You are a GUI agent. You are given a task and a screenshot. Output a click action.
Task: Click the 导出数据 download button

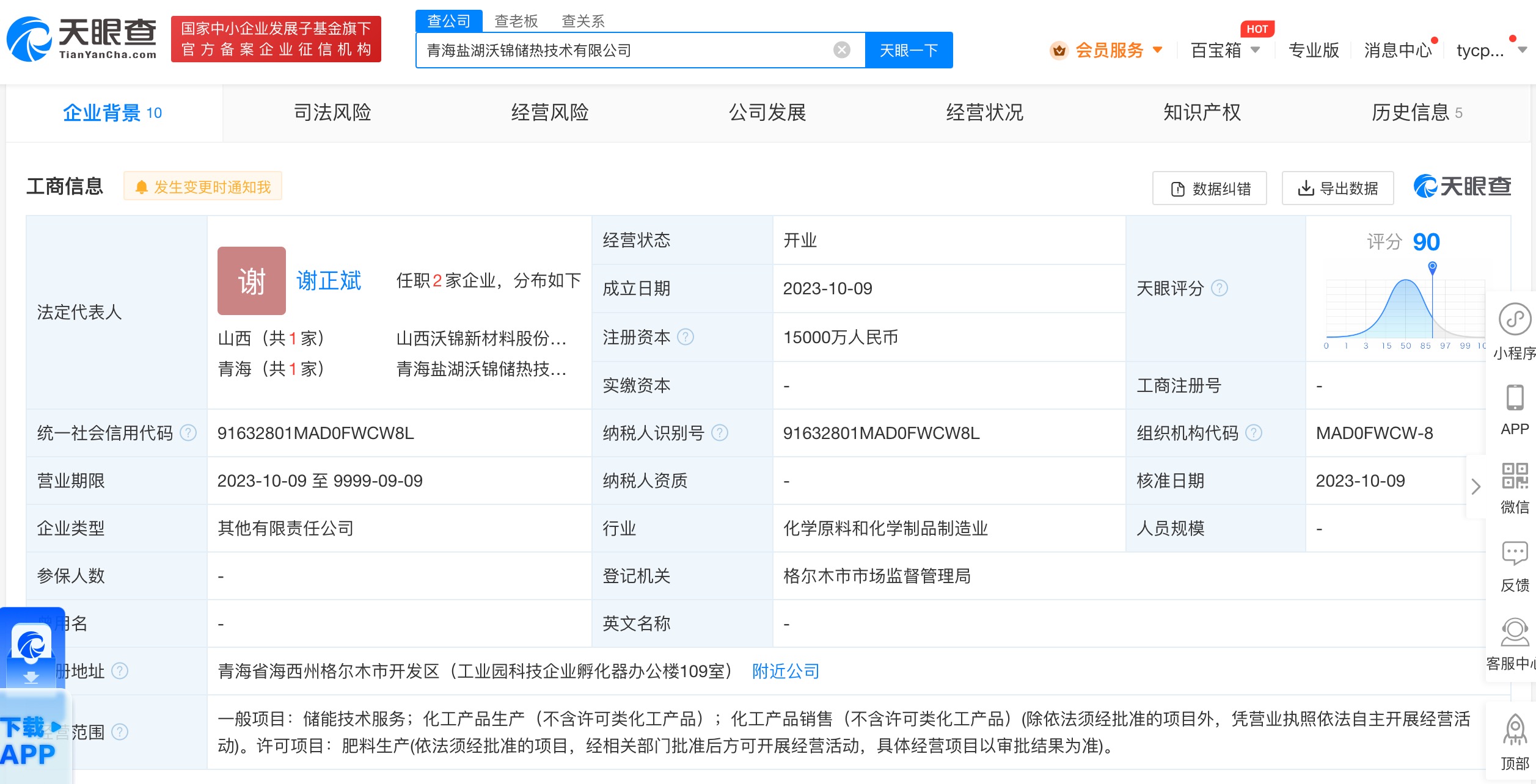point(1338,189)
